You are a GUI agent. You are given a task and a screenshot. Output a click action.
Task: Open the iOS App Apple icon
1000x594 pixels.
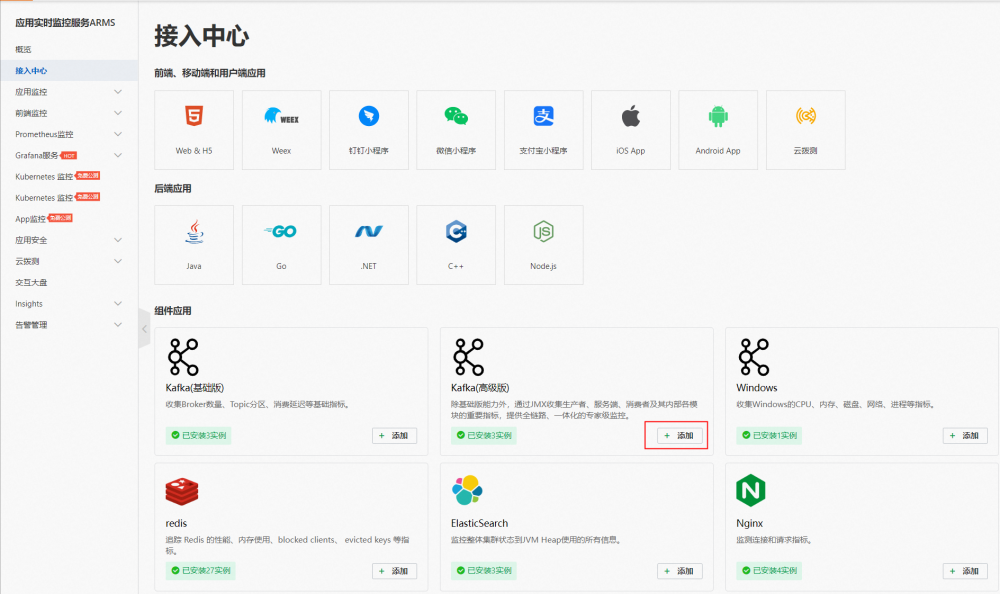(x=631, y=116)
